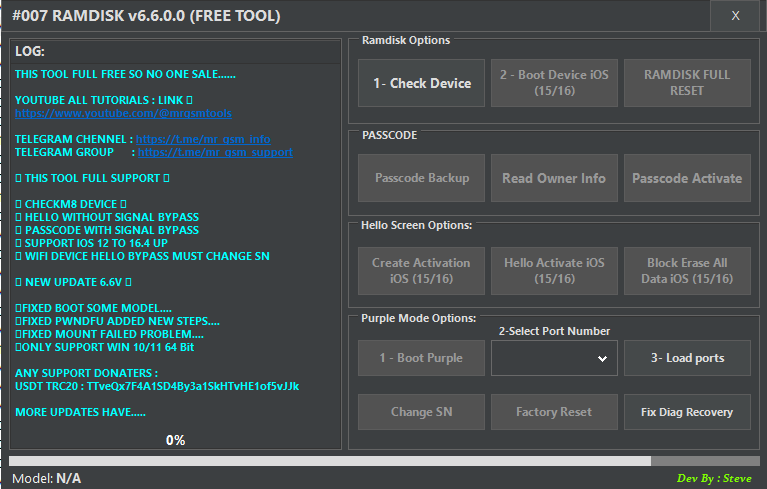This screenshot has height=489, width=767.
Task: Select Read Owner Info
Action: point(554,178)
